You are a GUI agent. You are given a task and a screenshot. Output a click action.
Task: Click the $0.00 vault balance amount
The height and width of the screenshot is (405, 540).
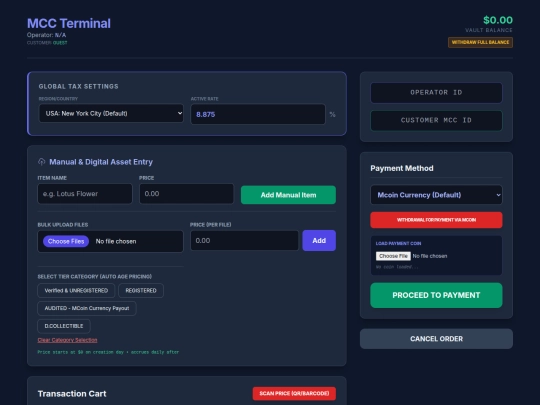coord(498,20)
